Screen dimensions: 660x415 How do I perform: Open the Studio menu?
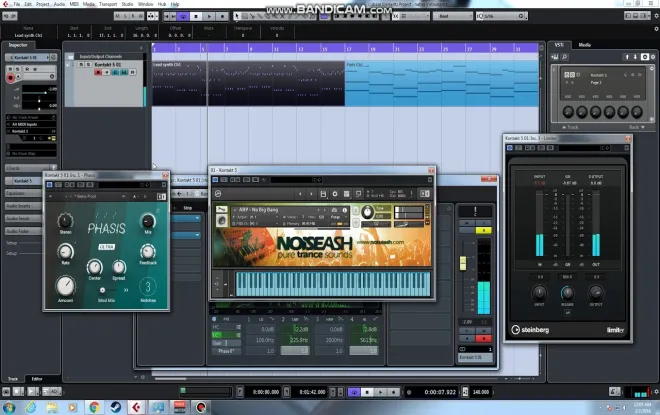[x=127, y=4]
